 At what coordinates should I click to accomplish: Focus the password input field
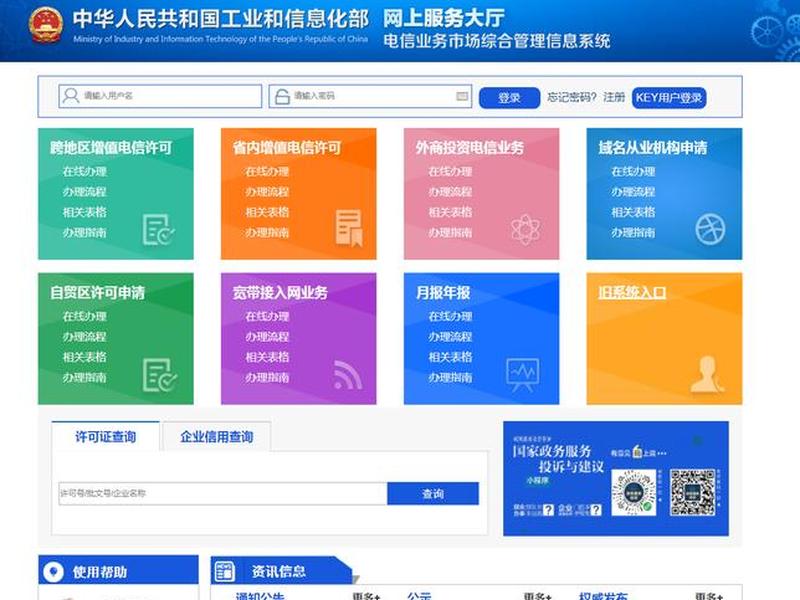370,96
